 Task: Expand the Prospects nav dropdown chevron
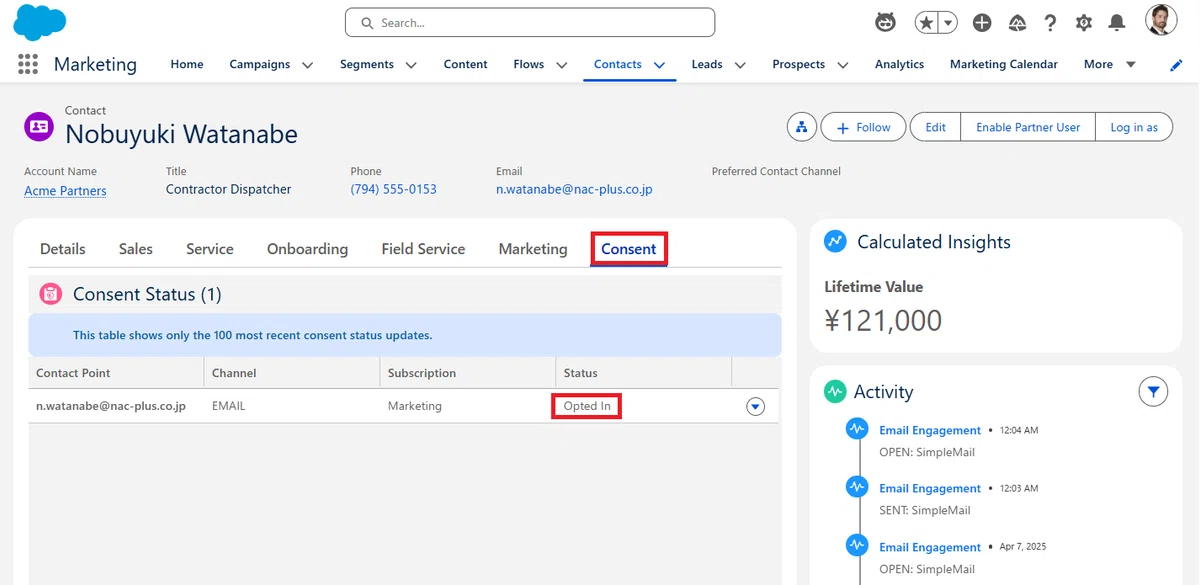(x=842, y=65)
